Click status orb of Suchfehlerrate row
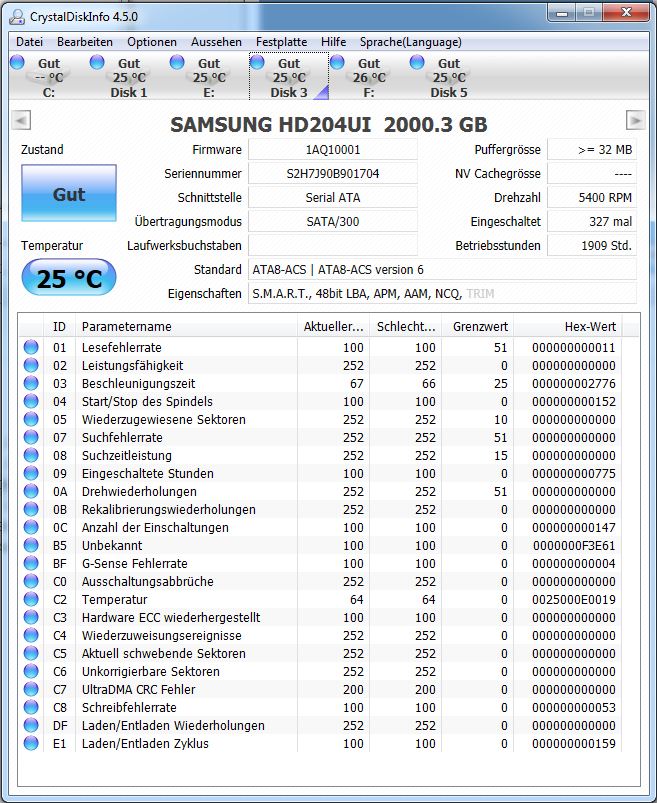The image size is (657, 803). coord(31,437)
